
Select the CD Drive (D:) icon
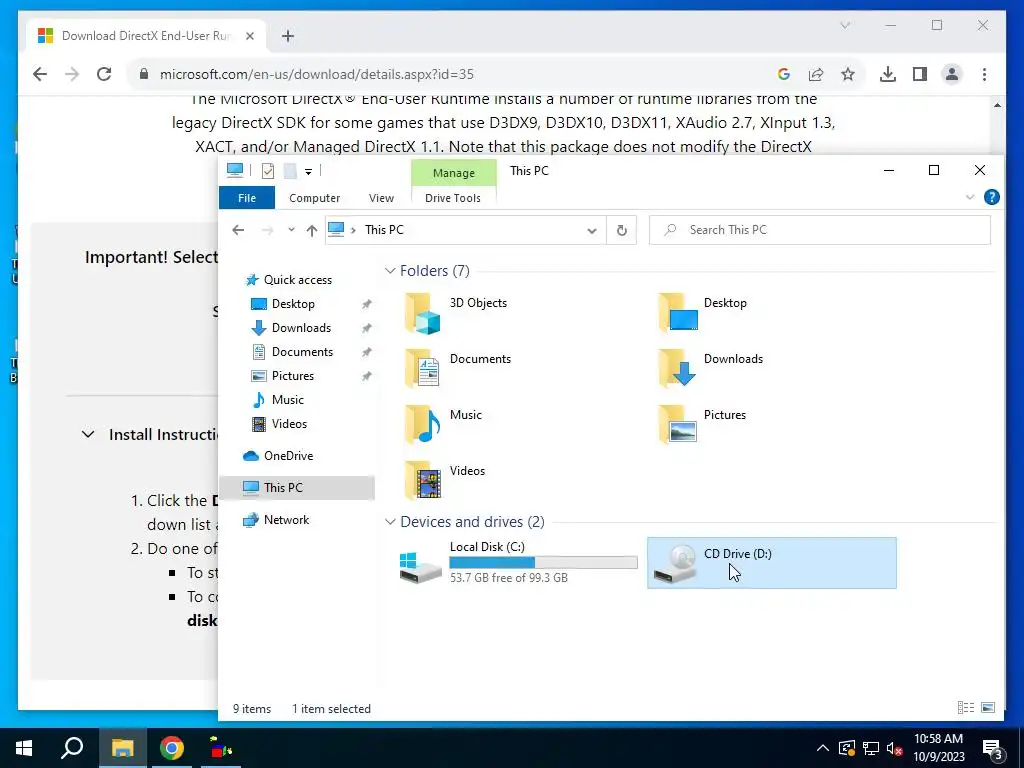[x=675, y=564]
